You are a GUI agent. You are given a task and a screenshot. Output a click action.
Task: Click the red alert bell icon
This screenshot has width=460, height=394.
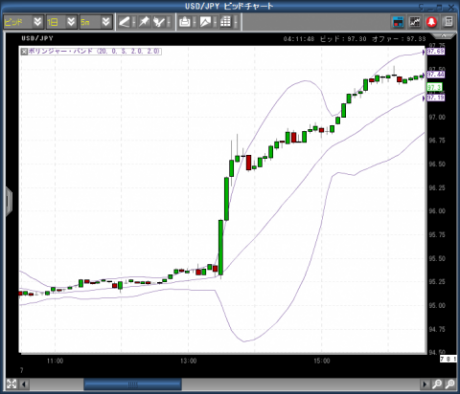pos(432,22)
